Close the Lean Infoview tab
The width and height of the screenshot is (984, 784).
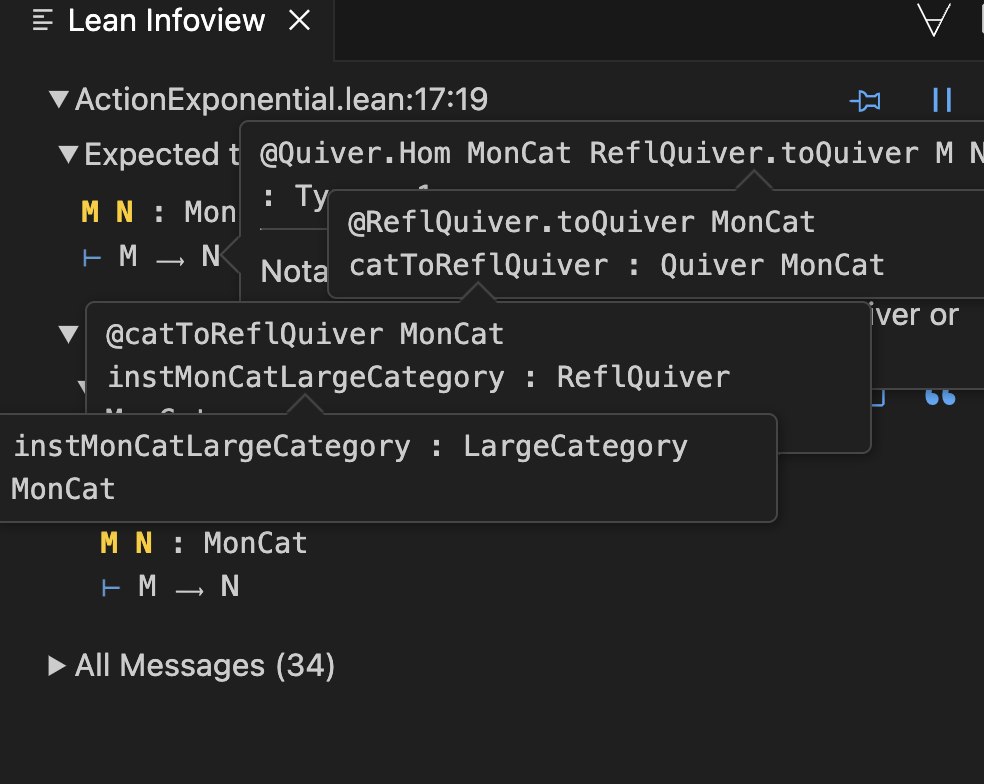(299, 20)
